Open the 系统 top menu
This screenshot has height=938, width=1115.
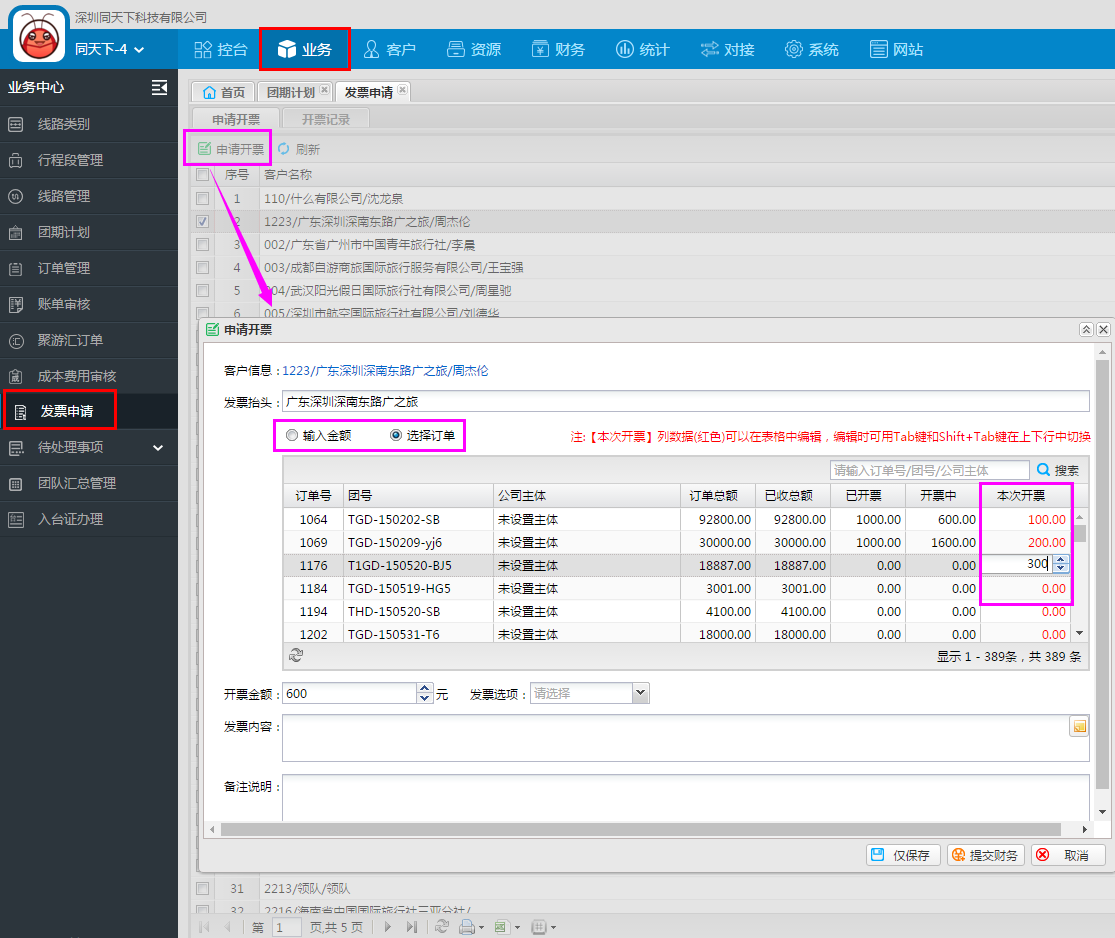coord(812,49)
